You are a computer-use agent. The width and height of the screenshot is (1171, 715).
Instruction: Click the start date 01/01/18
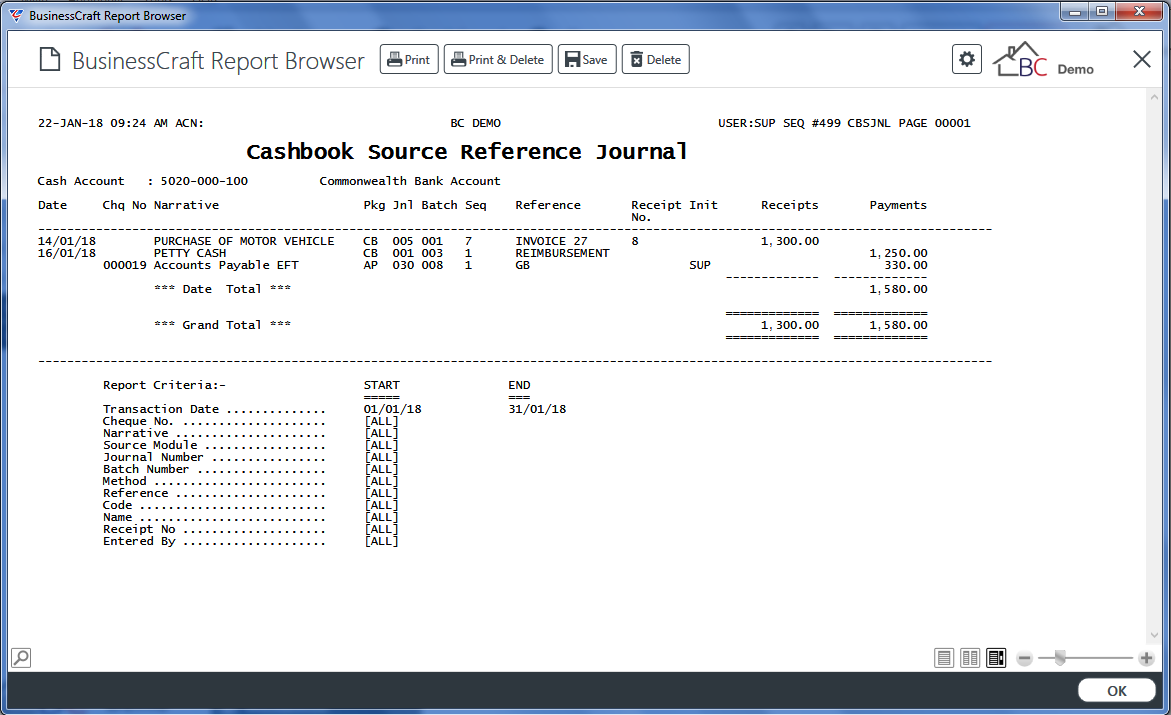tap(393, 409)
